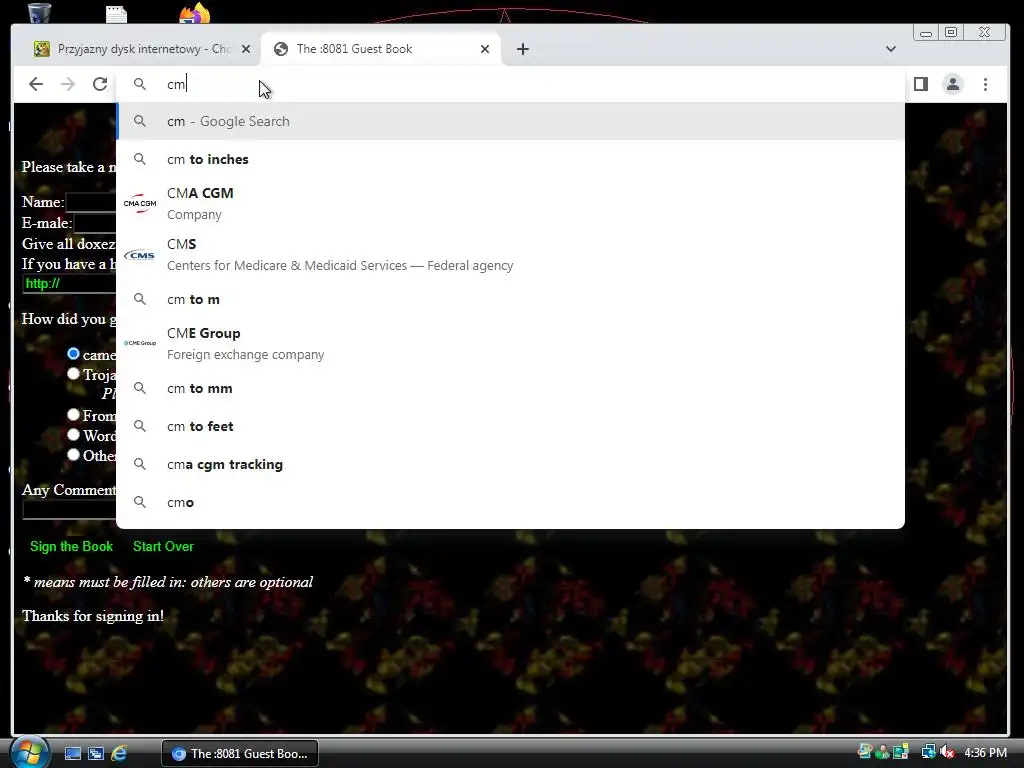
Task: Click the E-male input field
Action: (95, 223)
